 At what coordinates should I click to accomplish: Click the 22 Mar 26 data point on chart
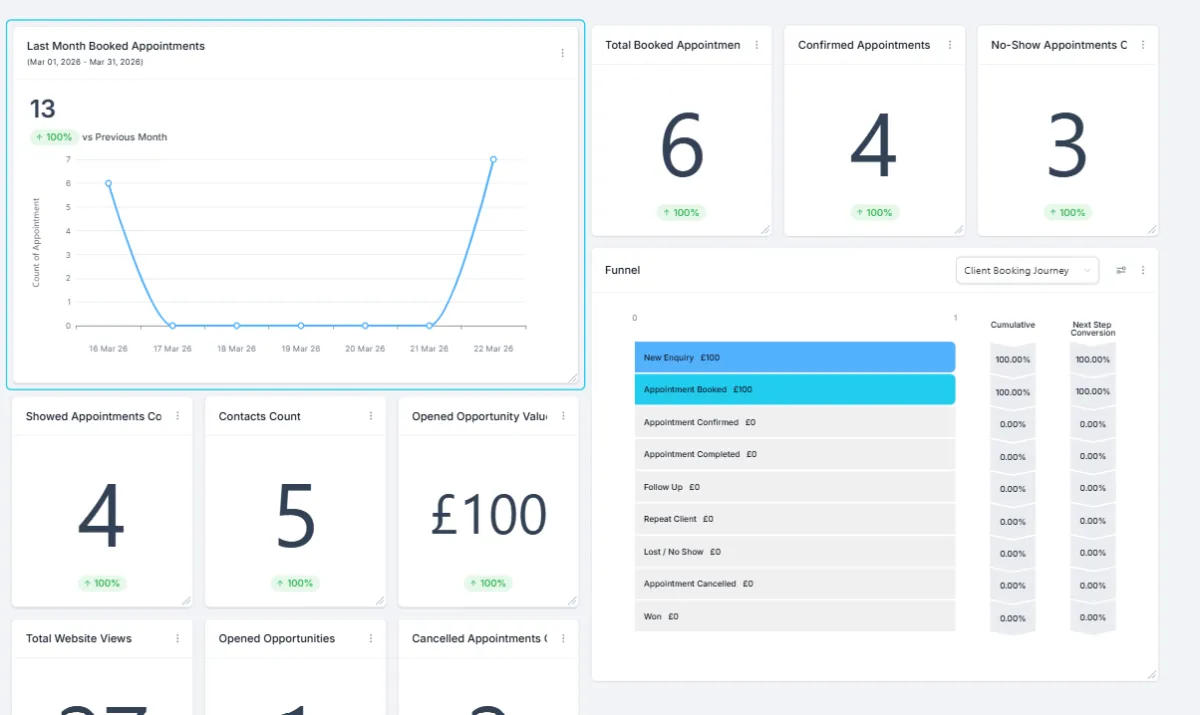tap(493, 159)
